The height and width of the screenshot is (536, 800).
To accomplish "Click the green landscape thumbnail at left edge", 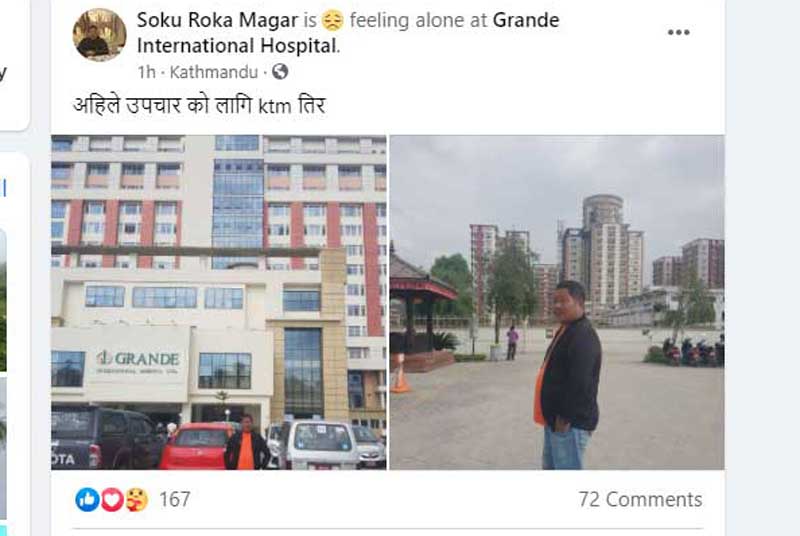I will [x=3, y=300].
